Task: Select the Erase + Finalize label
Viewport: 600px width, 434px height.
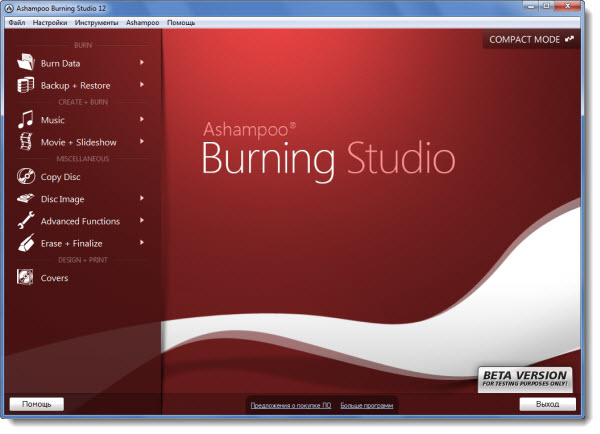Action: (72, 243)
